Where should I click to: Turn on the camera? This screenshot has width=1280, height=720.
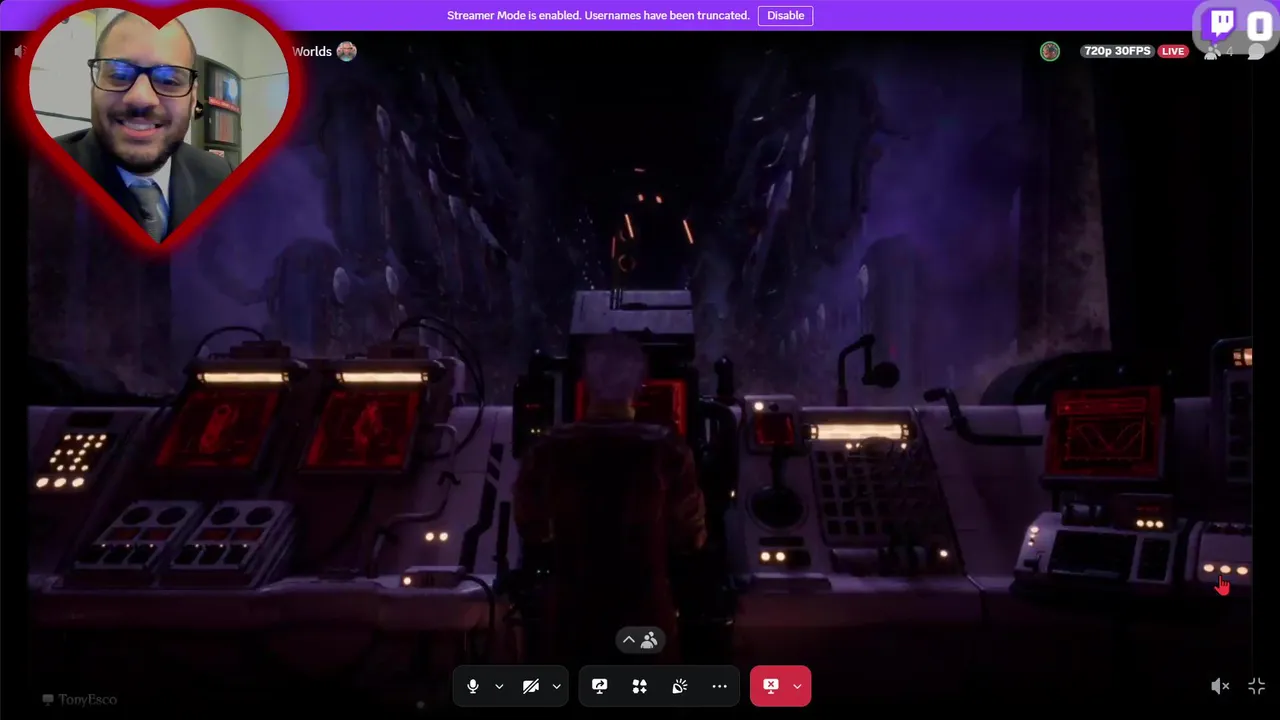pos(531,686)
